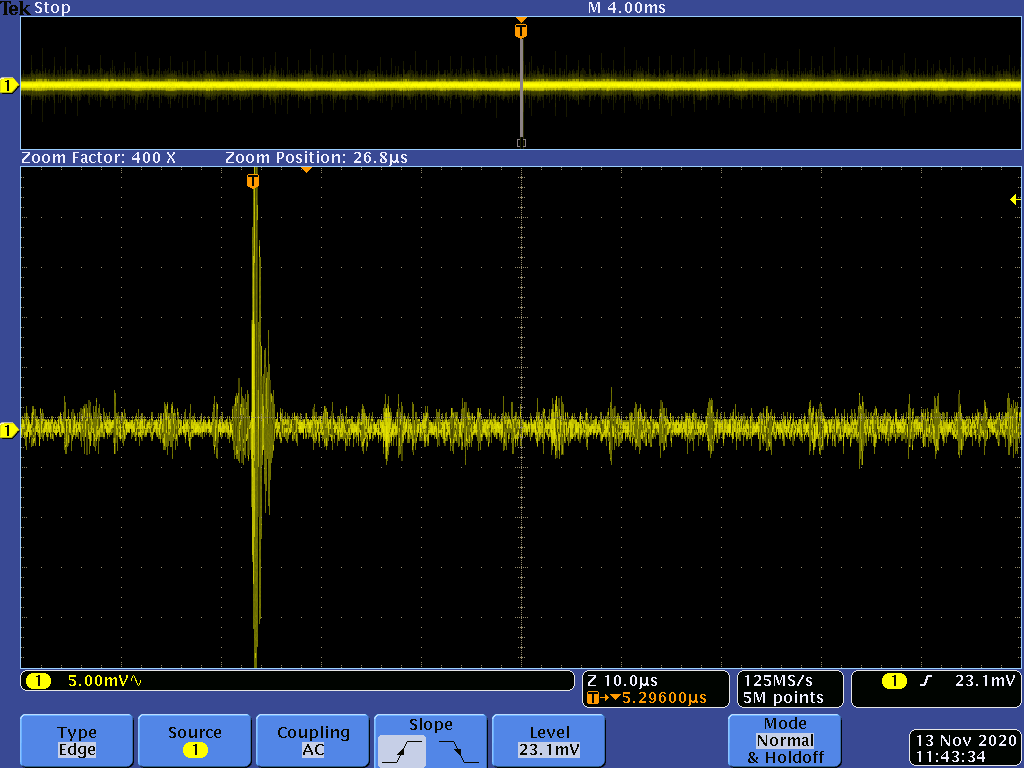The height and width of the screenshot is (768, 1024).
Task: Select the rising edge slope option
Action: point(402,750)
